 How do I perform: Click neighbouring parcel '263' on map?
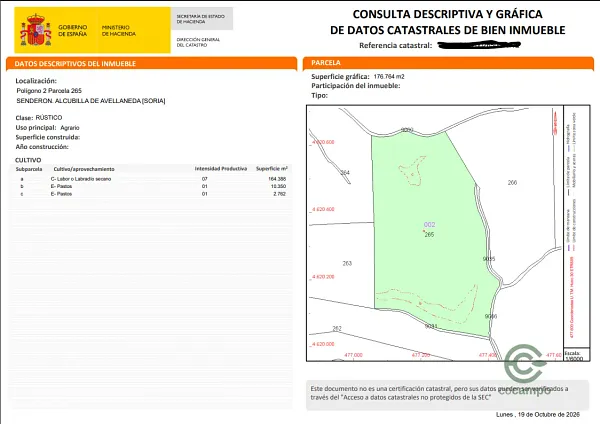point(347,263)
